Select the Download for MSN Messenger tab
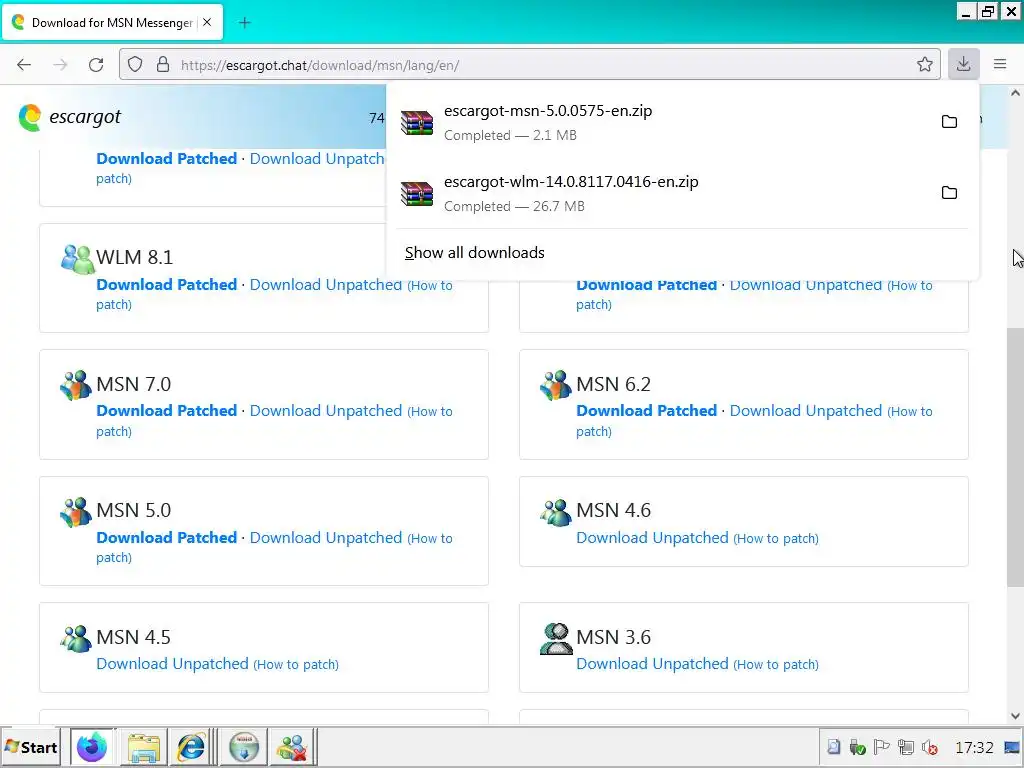Image resolution: width=1024 pixels, height=768 pixels. pos(112,23)
